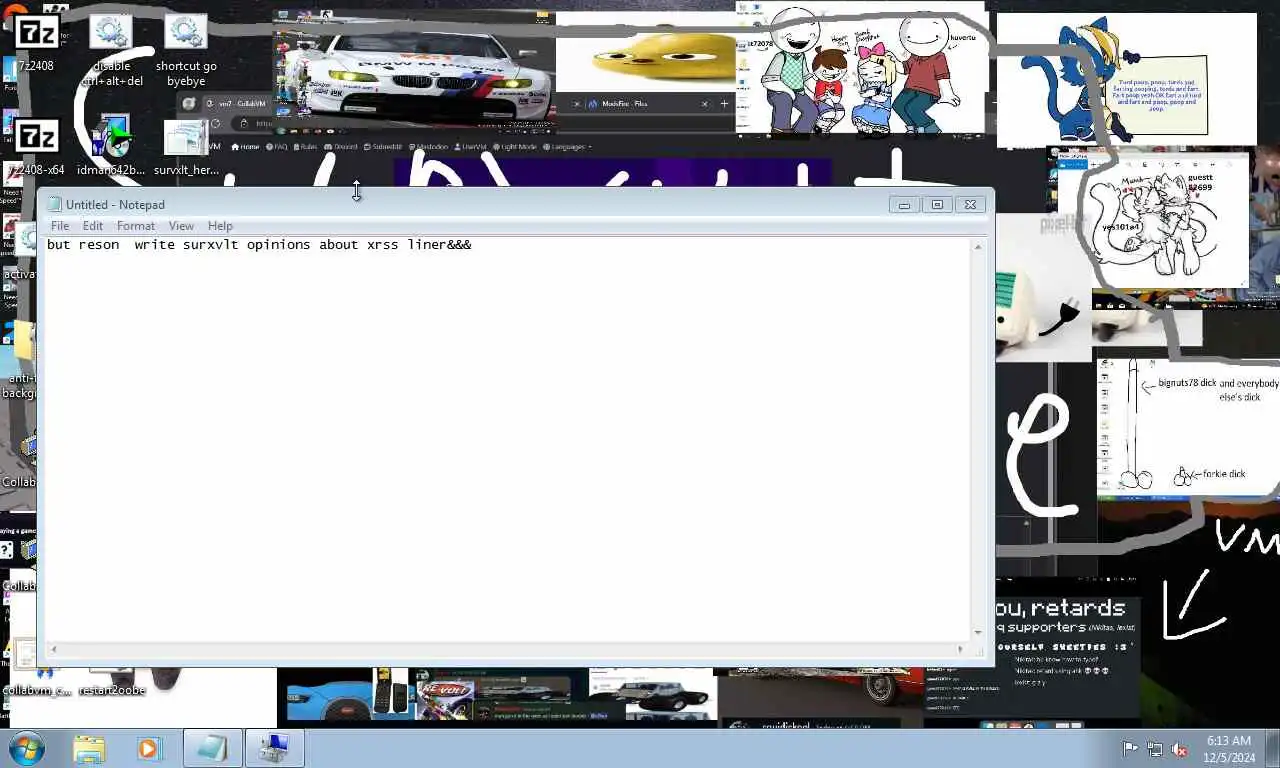Click the FAQ link in background CollabVM page
Viewport: 1280px width, 768px height.
coord(276,147)
